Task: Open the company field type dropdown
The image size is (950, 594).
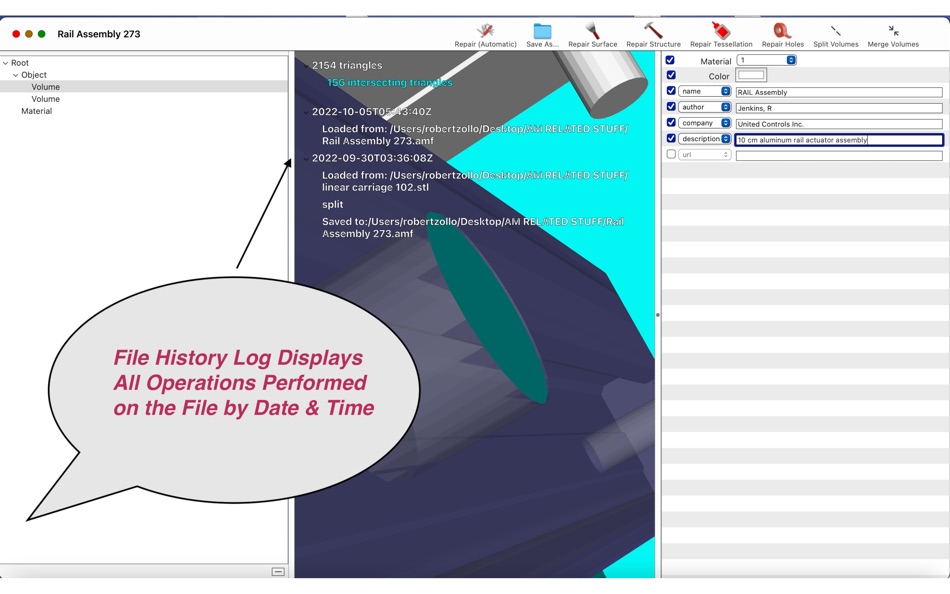Action: [x=705, y=122]
